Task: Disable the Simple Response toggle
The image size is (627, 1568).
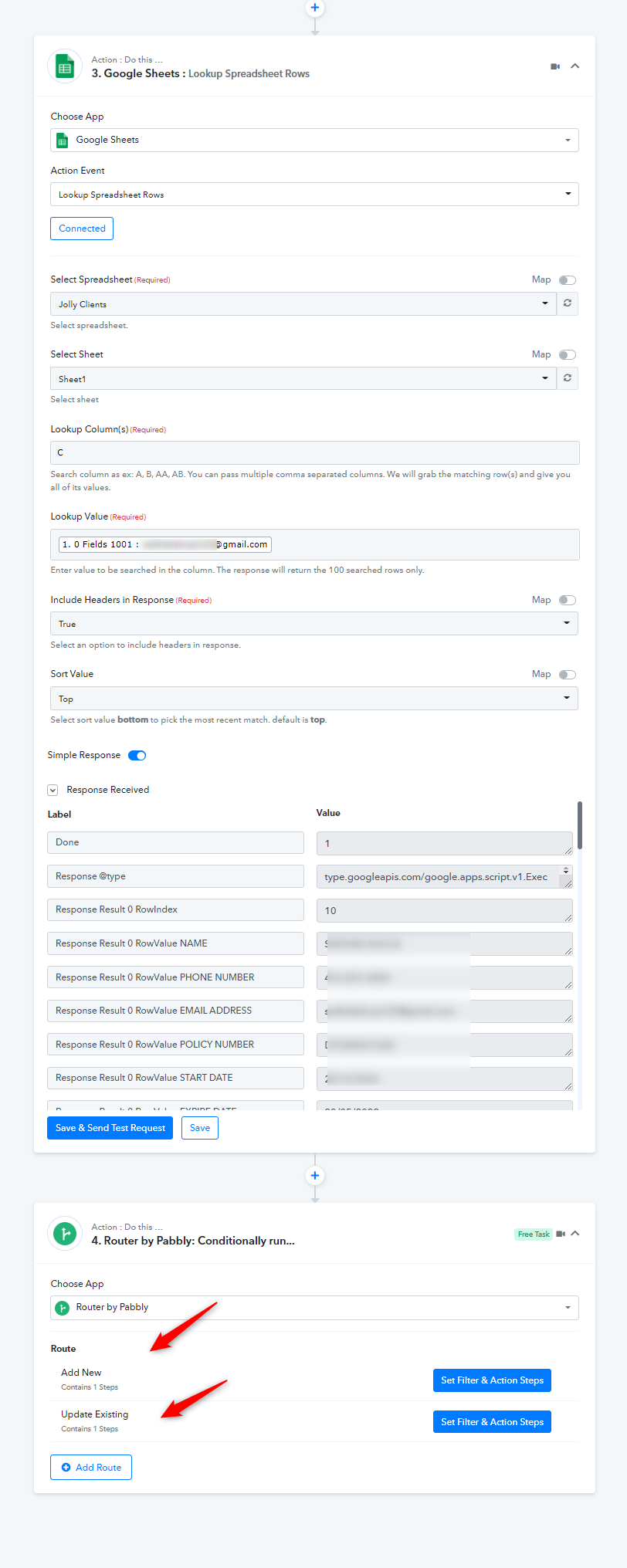Action: pos(137,756)
